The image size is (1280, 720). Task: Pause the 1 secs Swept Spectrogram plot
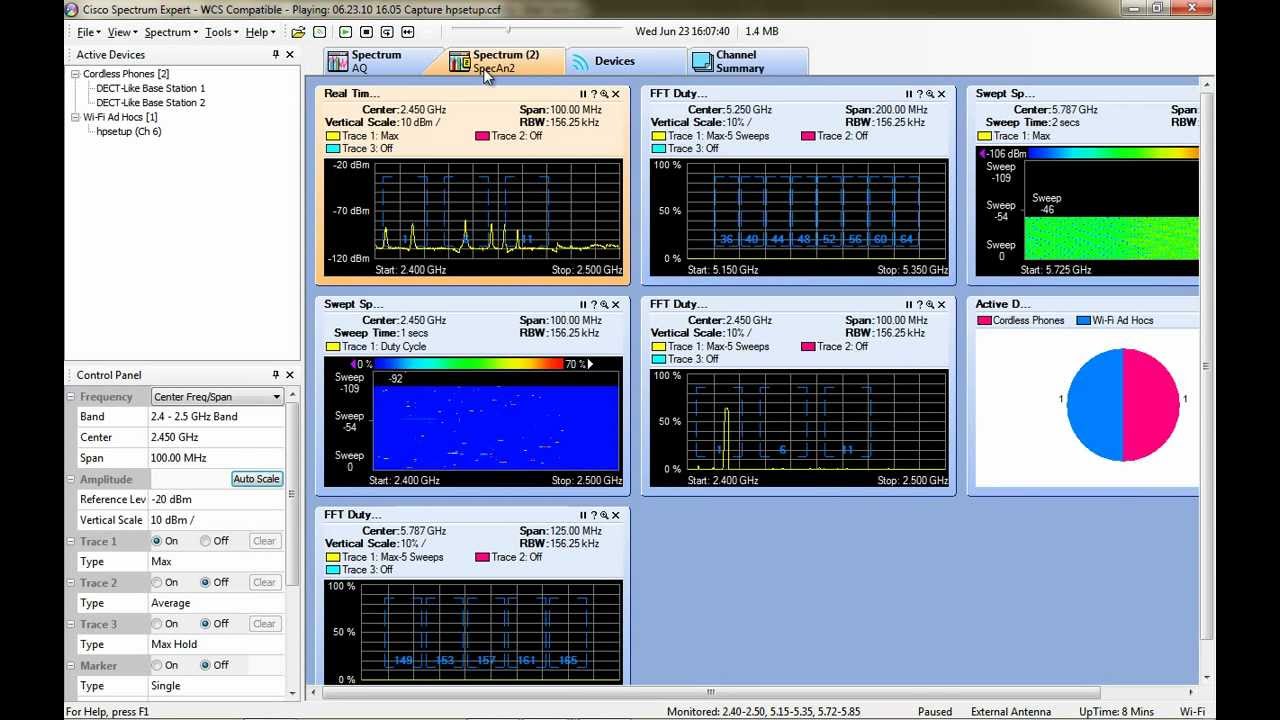(x=583, y=305)
